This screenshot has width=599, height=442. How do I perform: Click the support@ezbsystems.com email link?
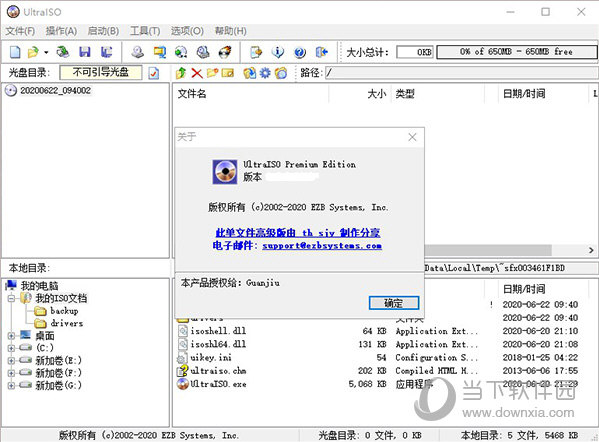pyautogui.click(x=322, y=246)
